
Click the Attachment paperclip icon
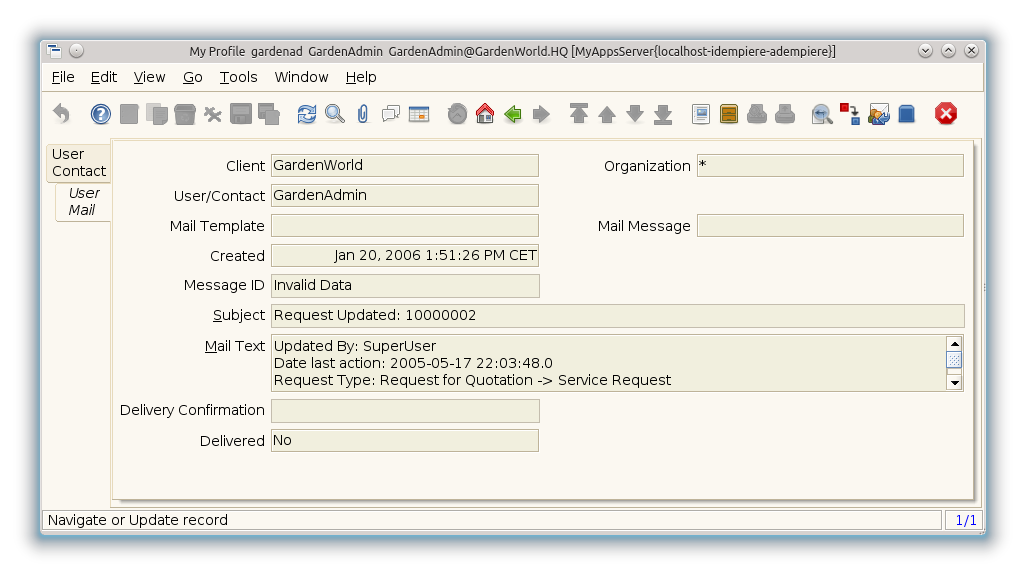363,114
